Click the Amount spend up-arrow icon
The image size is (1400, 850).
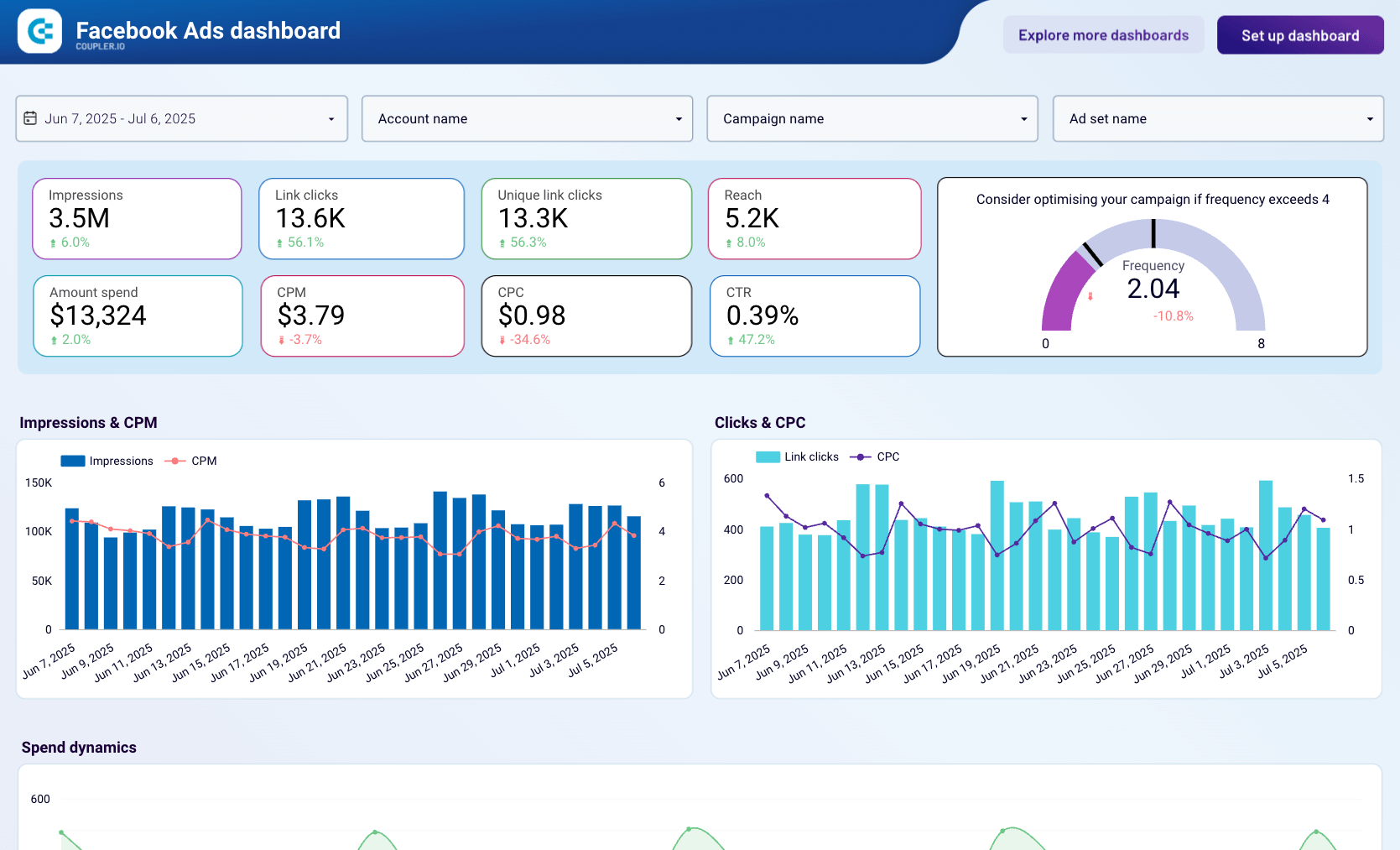point(54,341)
